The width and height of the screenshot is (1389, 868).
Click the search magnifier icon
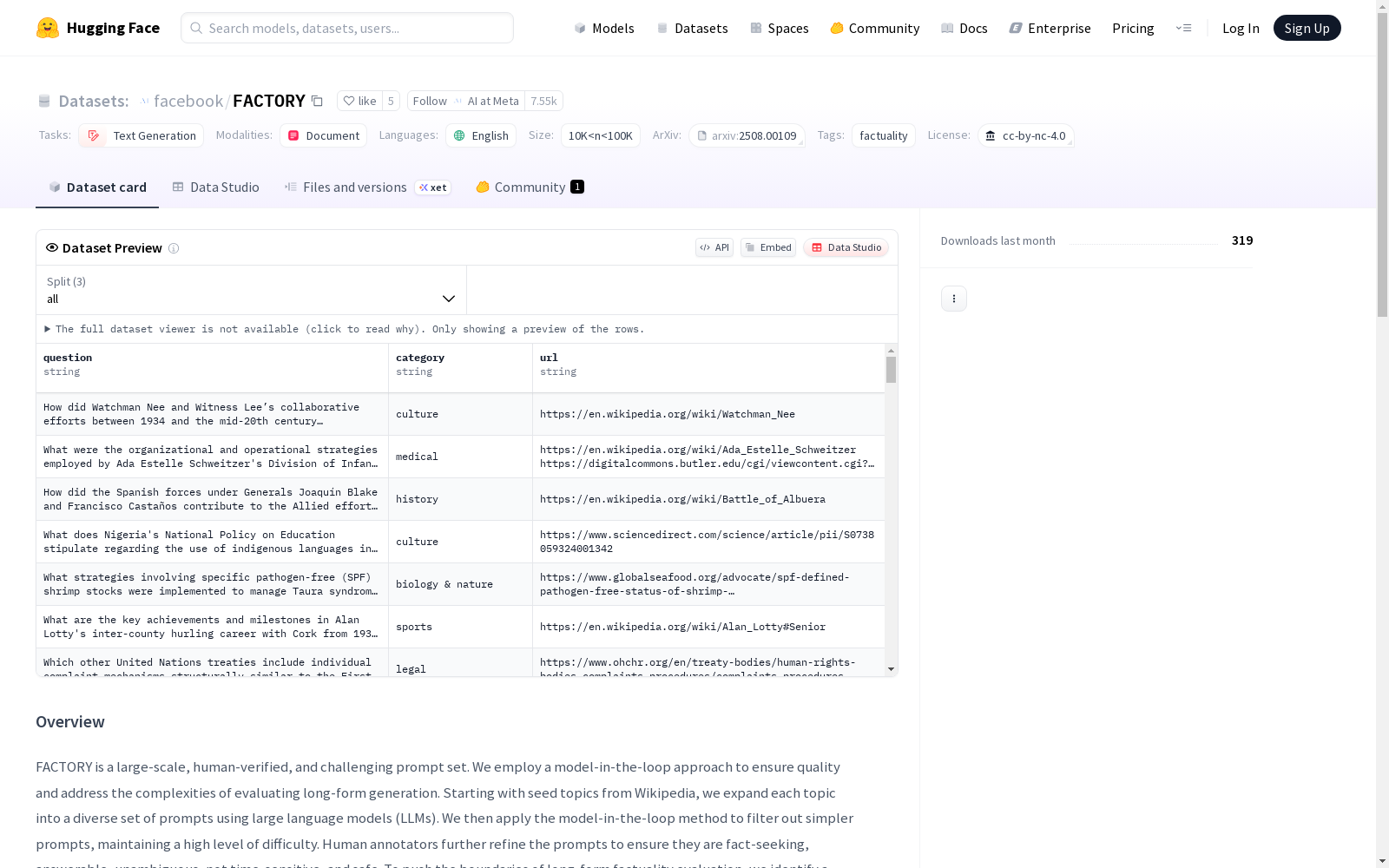pos(196,28)
